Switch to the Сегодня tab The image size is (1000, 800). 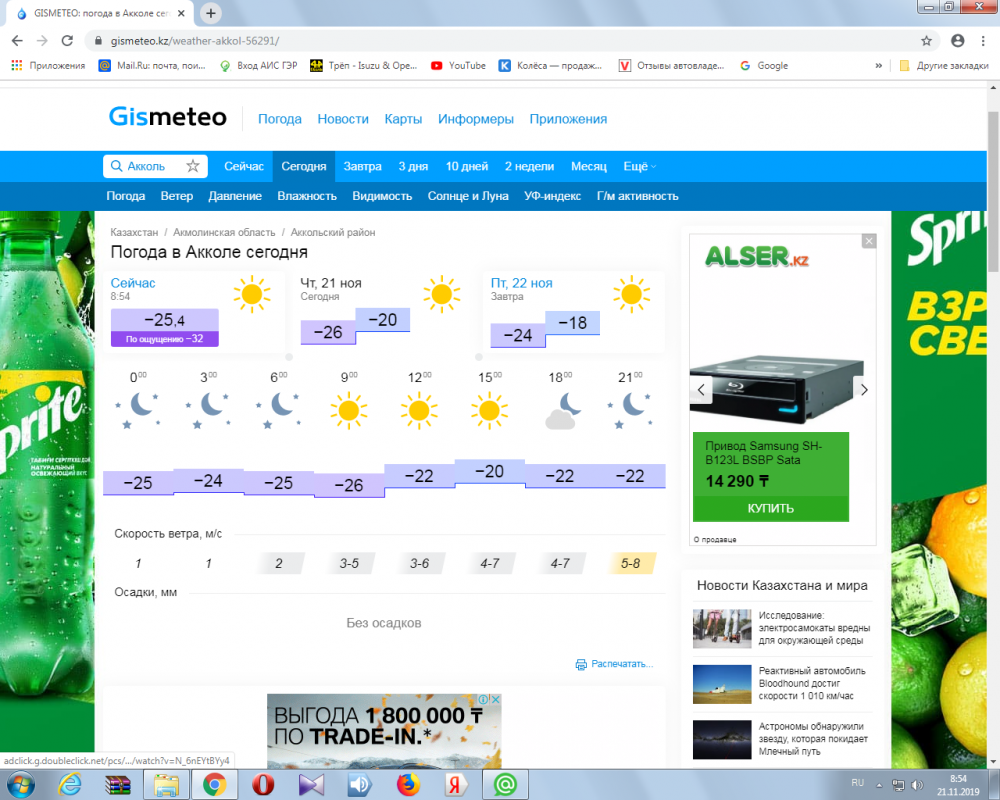304,167
